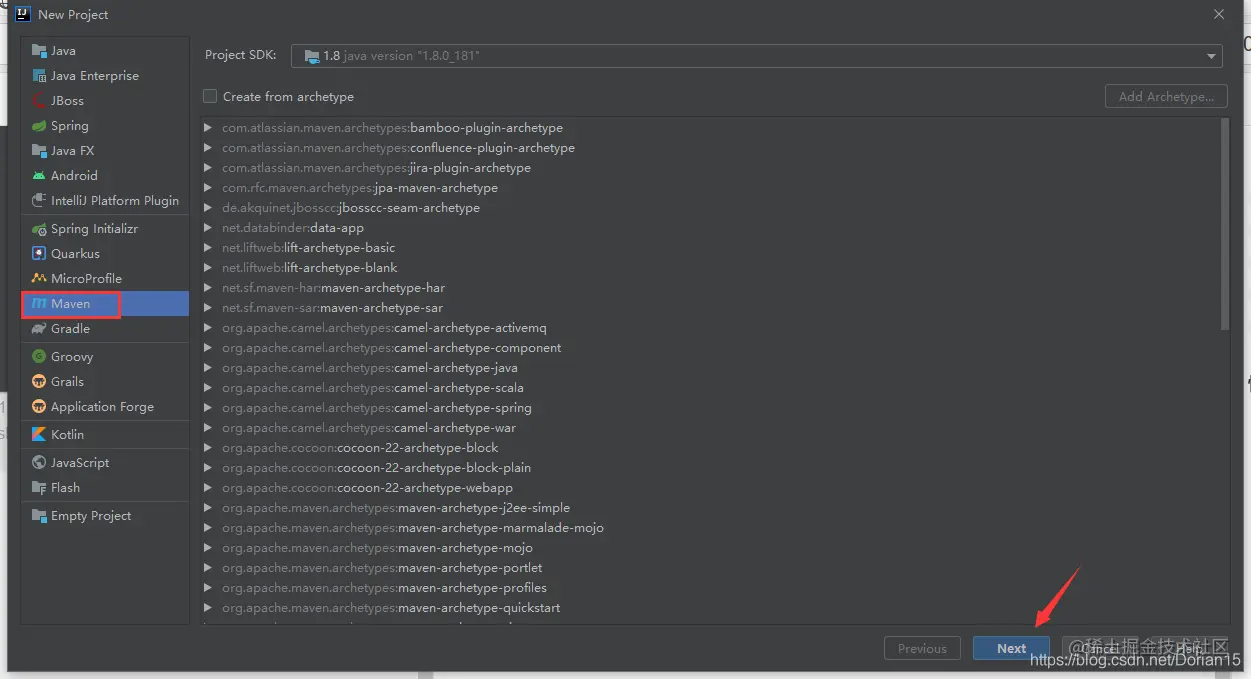Click the Spring Initializr icon
The image size is (1251, 679).
(x=39, y=229)
